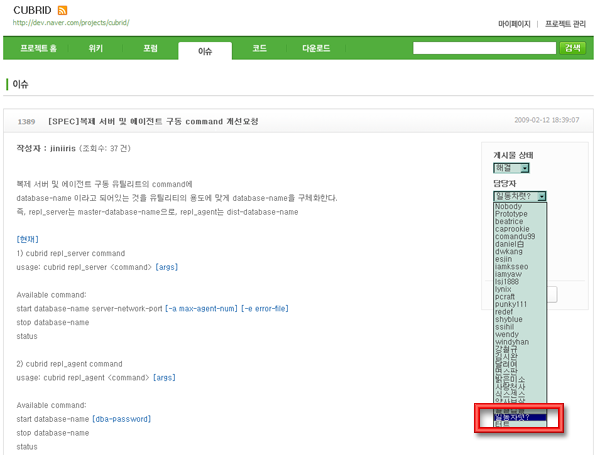Screen dimensions: 600x455
Task: Click [args] after repl_agent usage
Action: [164, 378]
